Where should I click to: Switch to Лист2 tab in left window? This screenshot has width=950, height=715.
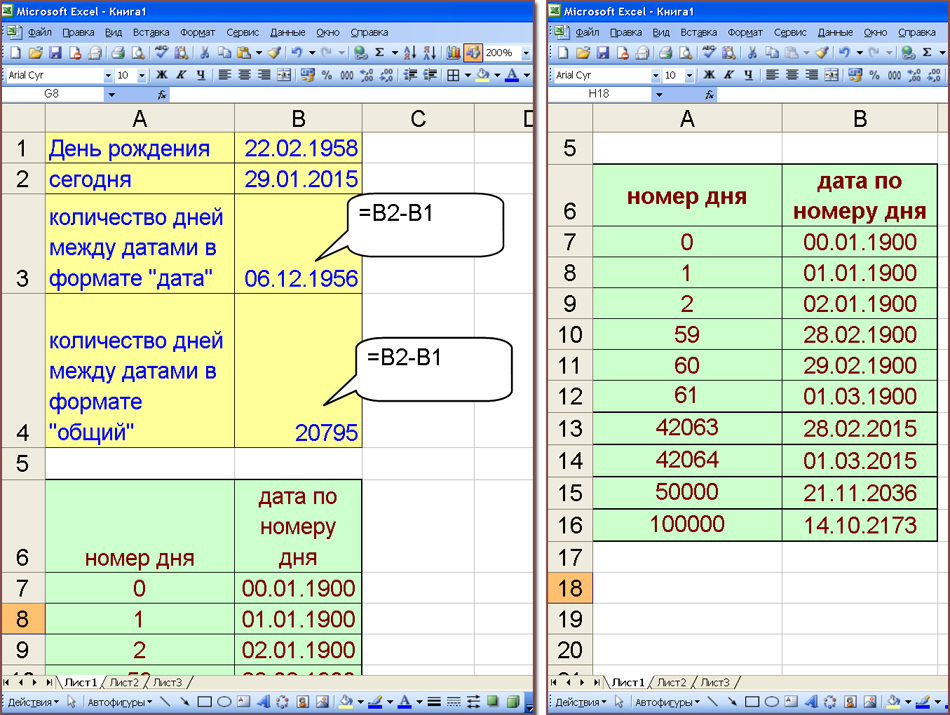click(x=124, y=682)
